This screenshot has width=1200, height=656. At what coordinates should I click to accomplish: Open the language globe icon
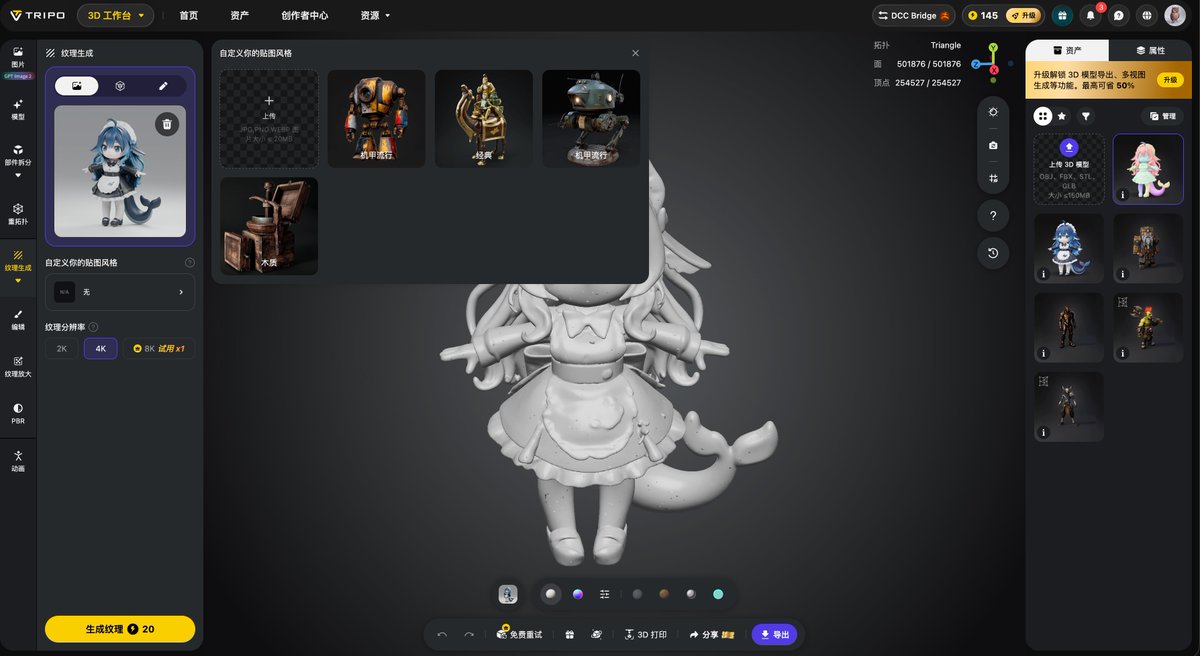coord(1146,15)
